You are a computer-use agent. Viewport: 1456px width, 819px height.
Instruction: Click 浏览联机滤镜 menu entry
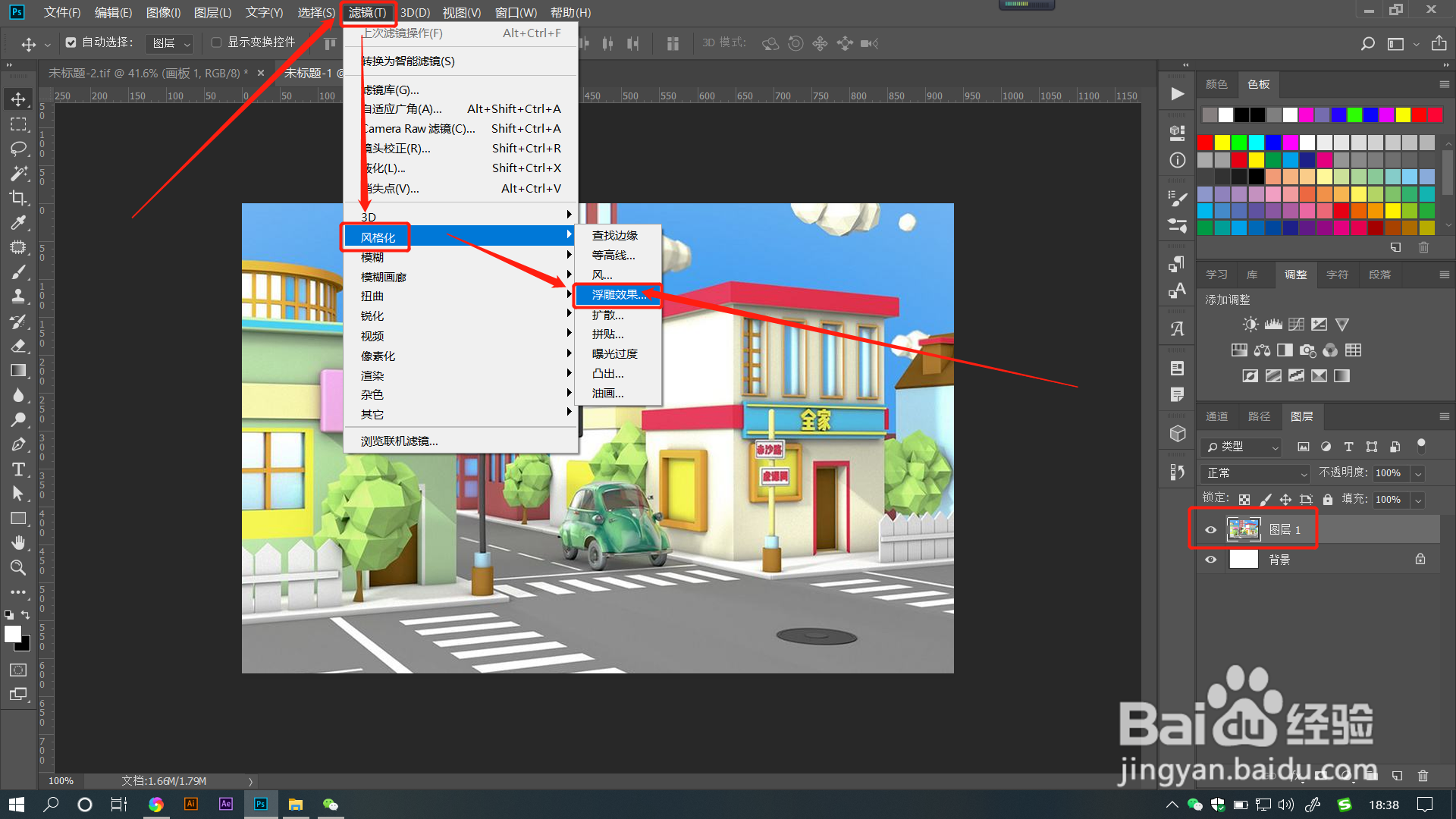[x=399, y=441]
